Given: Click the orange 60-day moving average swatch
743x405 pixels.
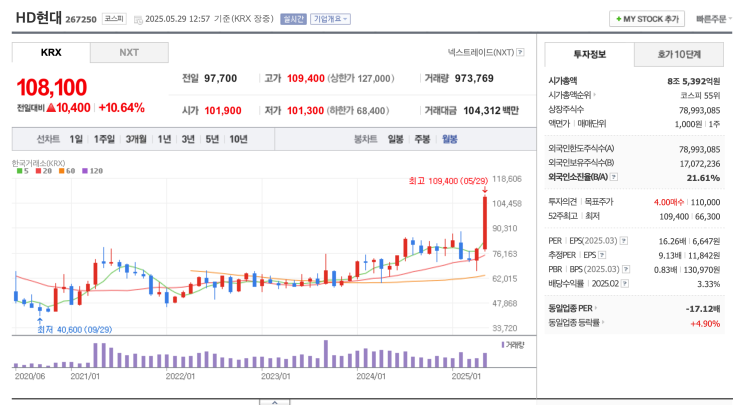Looking at the screenshot, I should click(x=62, y=171).
